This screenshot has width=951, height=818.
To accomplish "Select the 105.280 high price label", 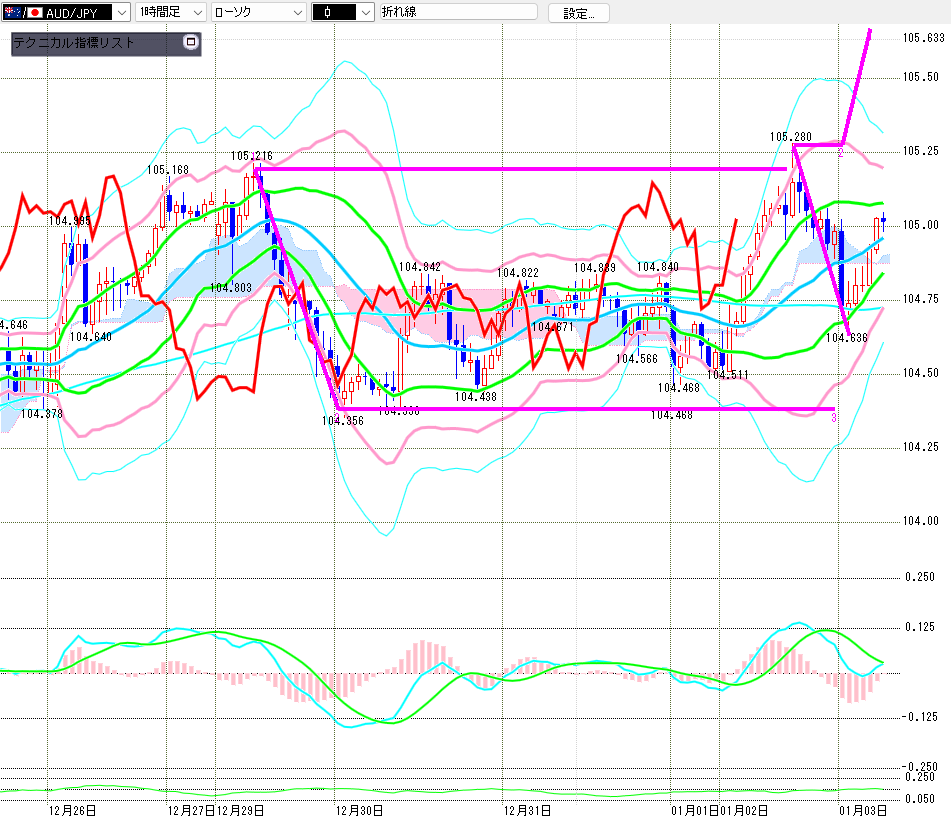I will [x=790, y=137].
